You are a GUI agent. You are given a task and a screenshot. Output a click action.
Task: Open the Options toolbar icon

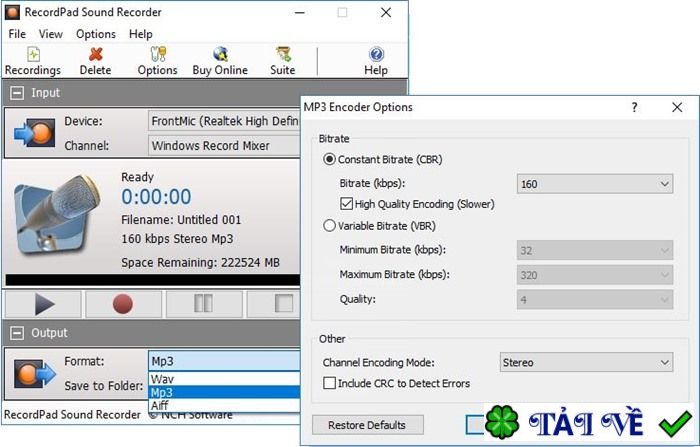click(x=157, y=61)
